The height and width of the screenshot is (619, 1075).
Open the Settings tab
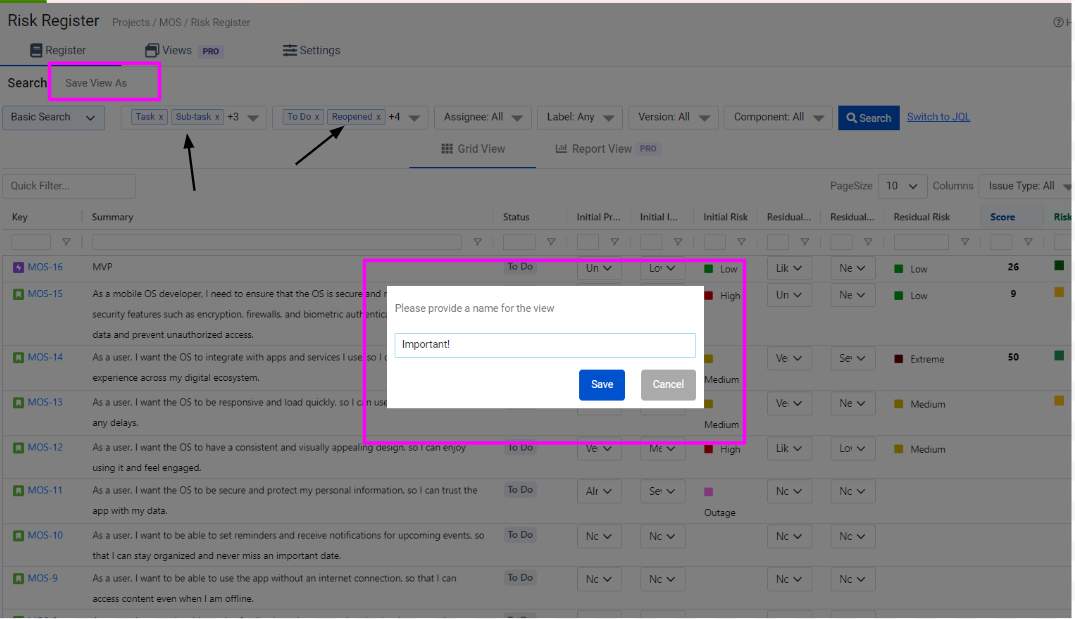(311, 50)
